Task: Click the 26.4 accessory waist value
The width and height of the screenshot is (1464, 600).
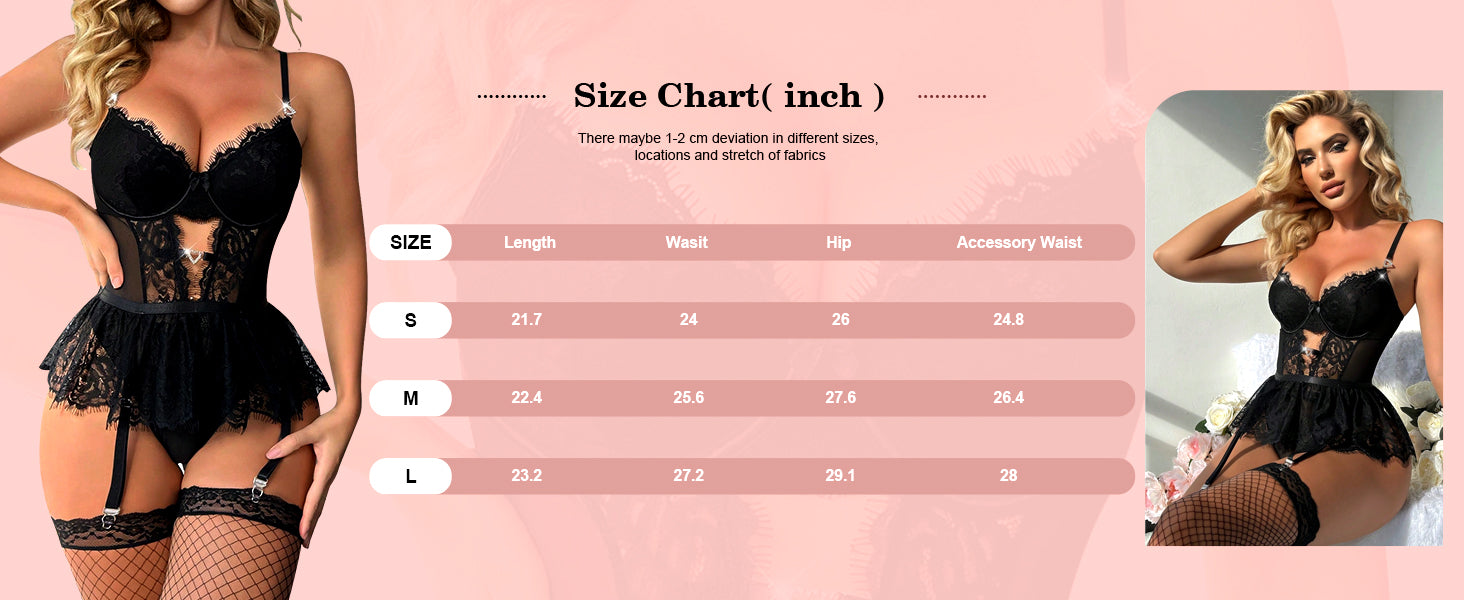Action: click(1008, 398)
